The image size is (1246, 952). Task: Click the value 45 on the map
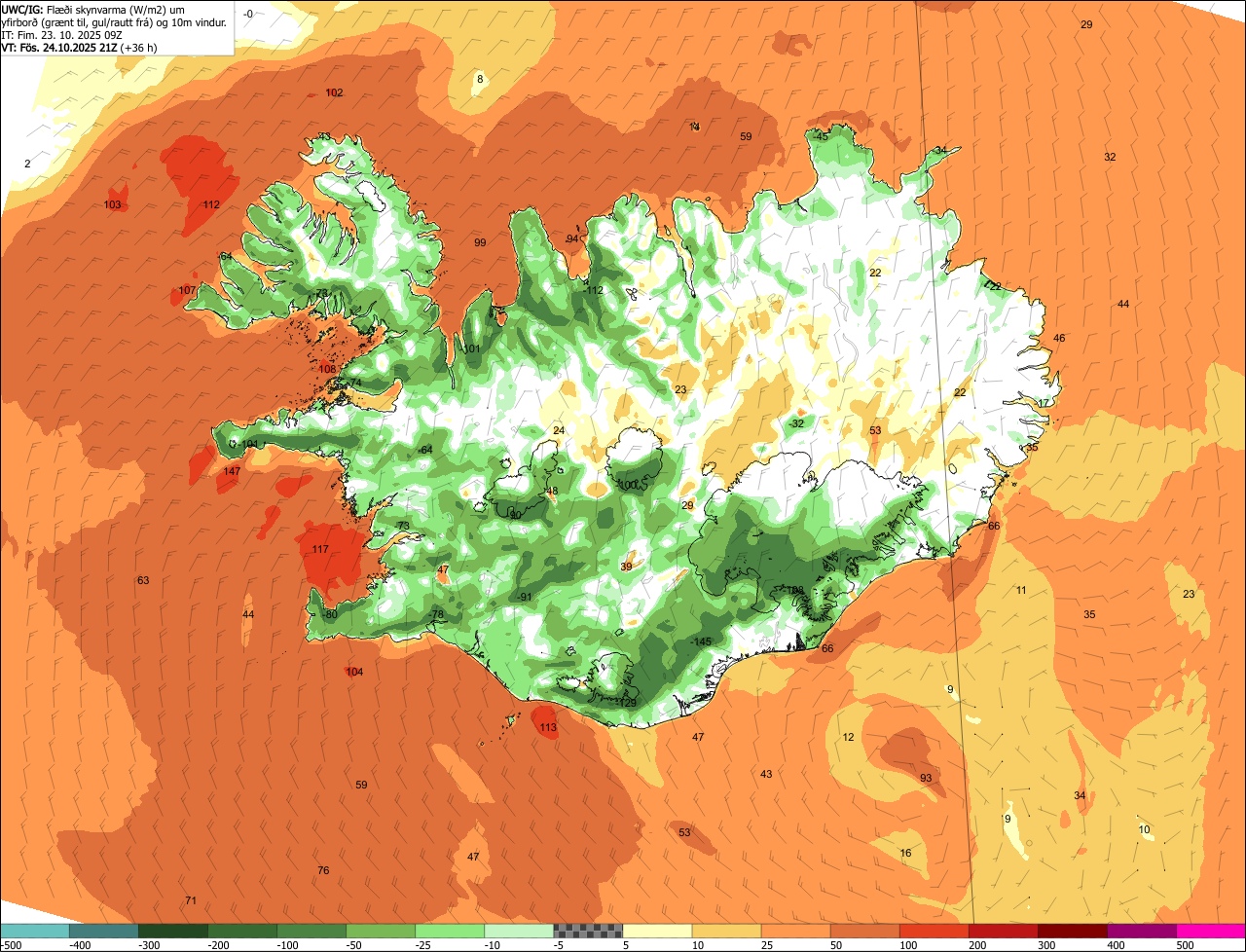pyautogui.click(x=822, y=136)
